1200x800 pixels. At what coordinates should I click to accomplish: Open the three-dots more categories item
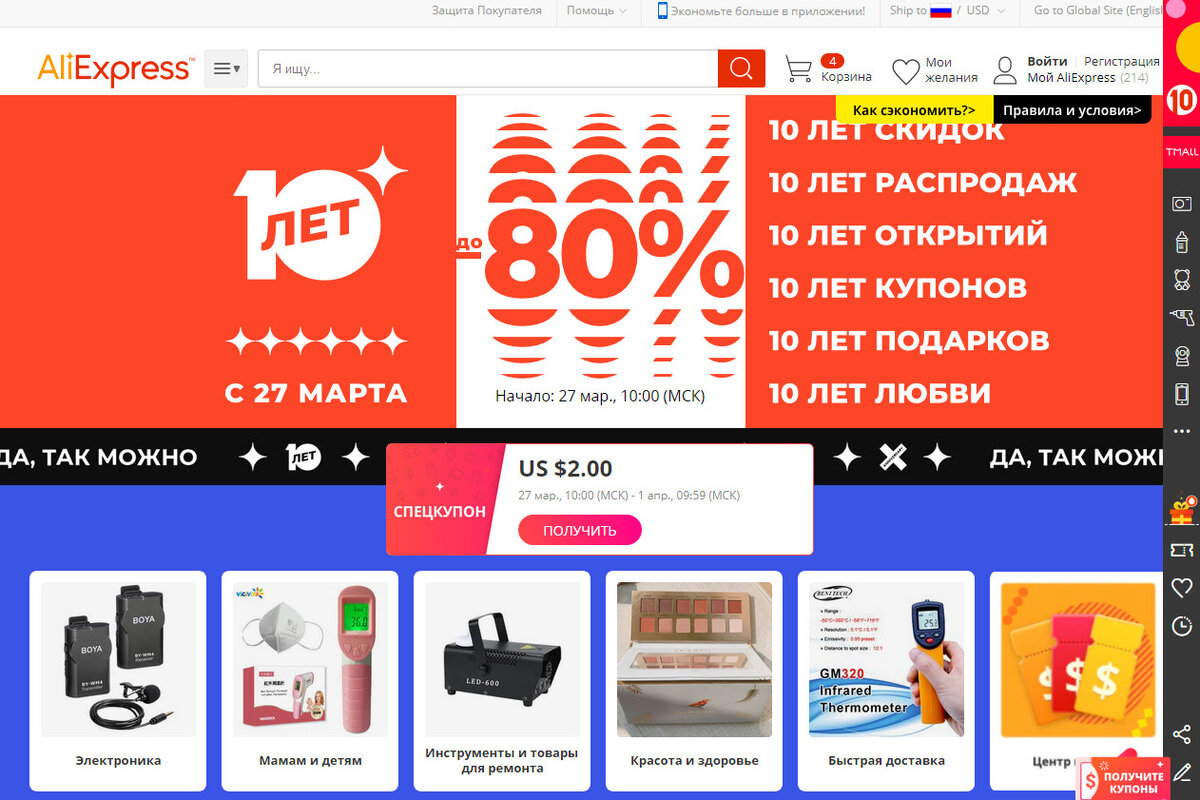1182,431
